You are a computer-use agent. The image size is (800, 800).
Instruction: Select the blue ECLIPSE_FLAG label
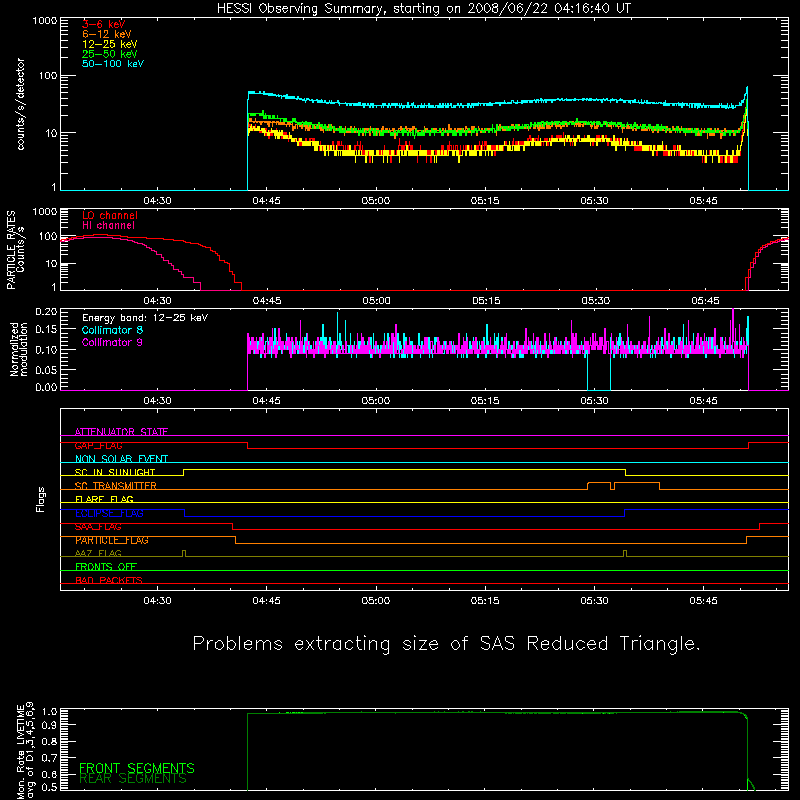tap(109, 513)
